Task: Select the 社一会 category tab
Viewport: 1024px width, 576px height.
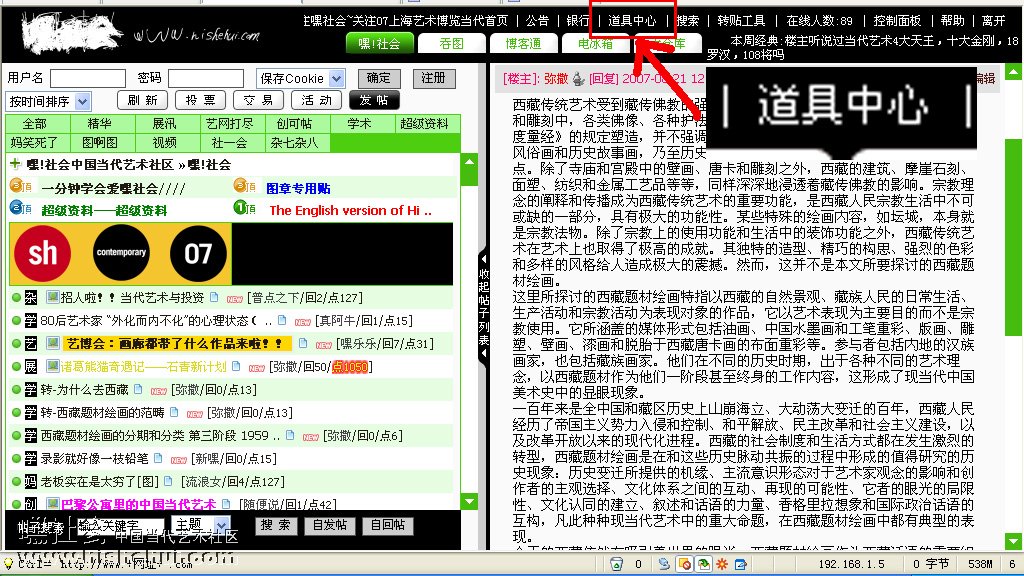Action: (x=229, y=142)
